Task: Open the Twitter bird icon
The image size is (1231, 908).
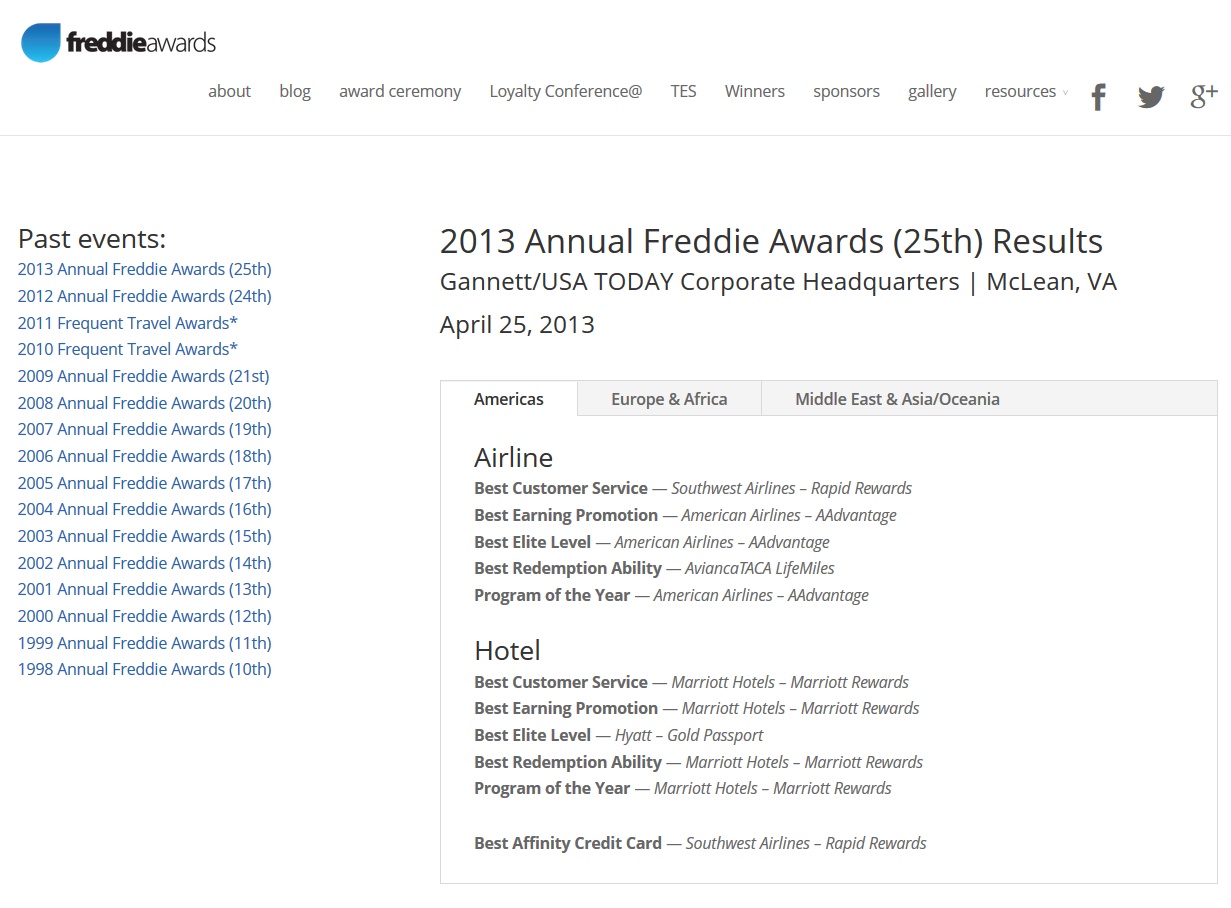Action: [x=1151, y=97]
